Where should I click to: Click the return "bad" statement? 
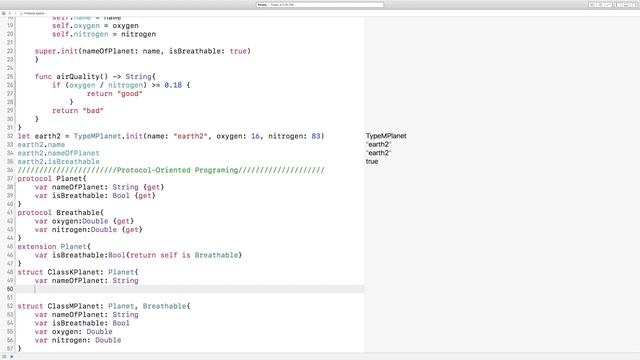point(78,111)
